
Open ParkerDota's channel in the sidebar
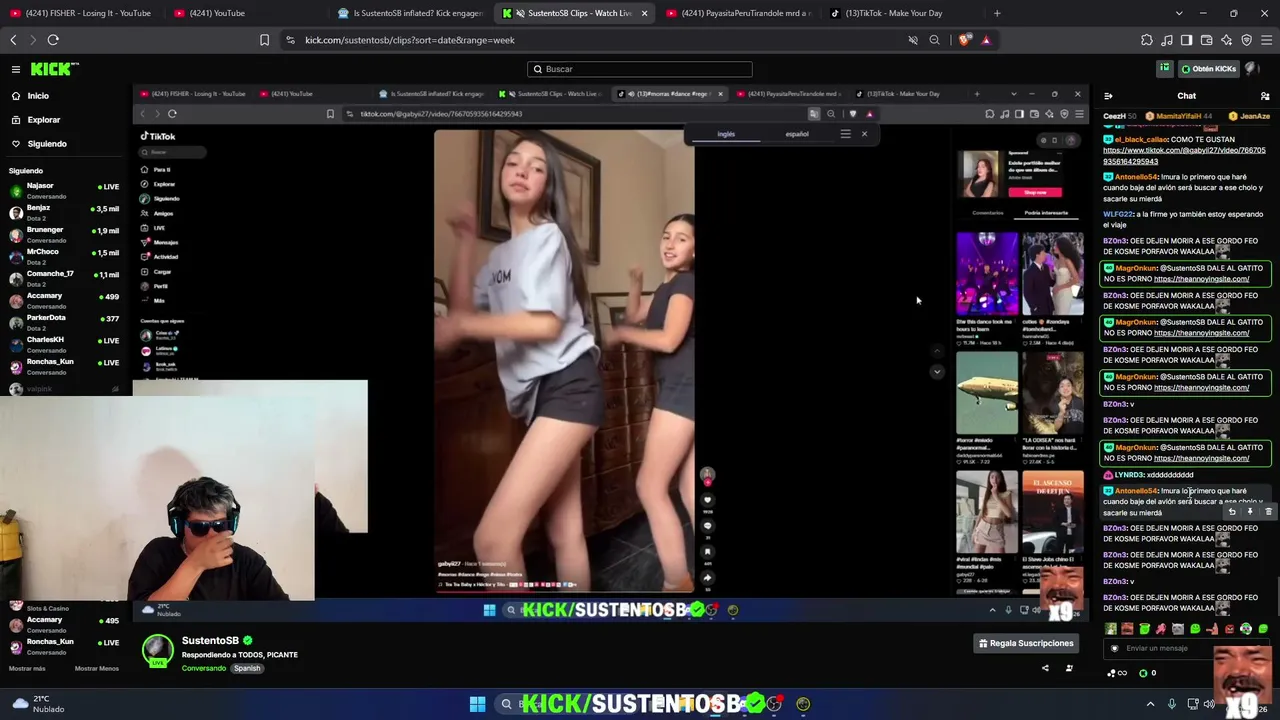(x=64, y=322)
